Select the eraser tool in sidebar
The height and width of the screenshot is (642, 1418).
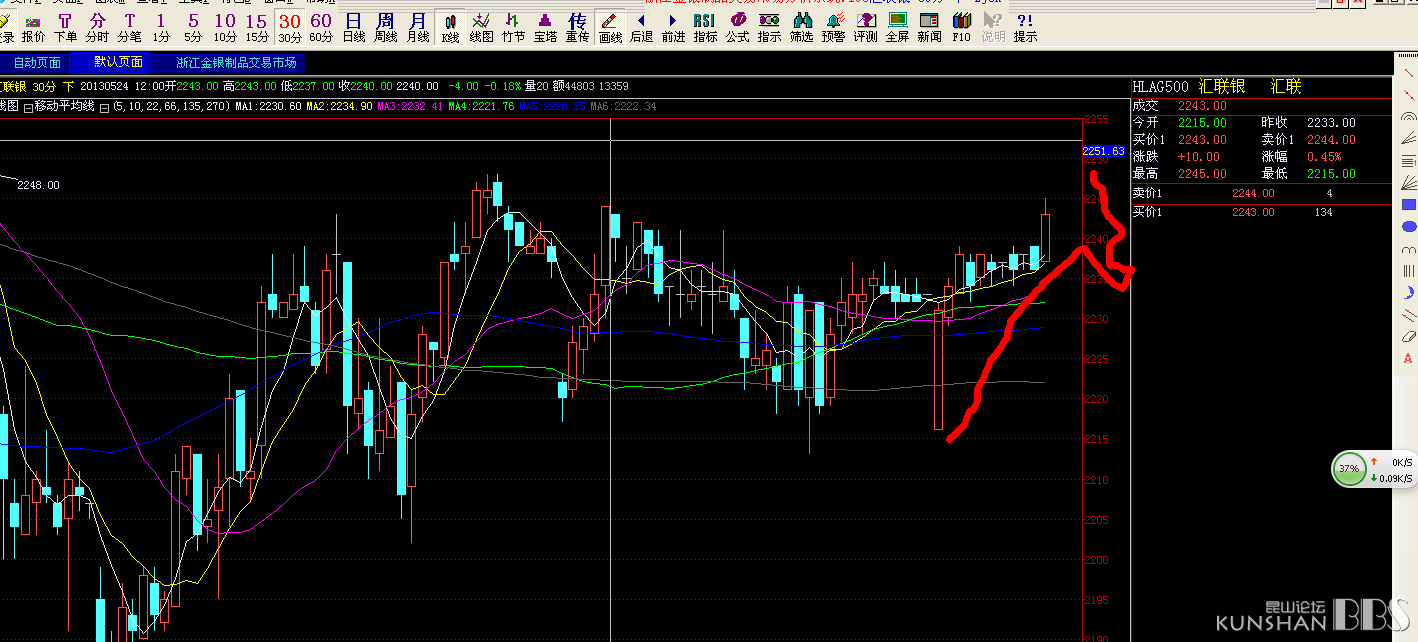pos(1409,337)
